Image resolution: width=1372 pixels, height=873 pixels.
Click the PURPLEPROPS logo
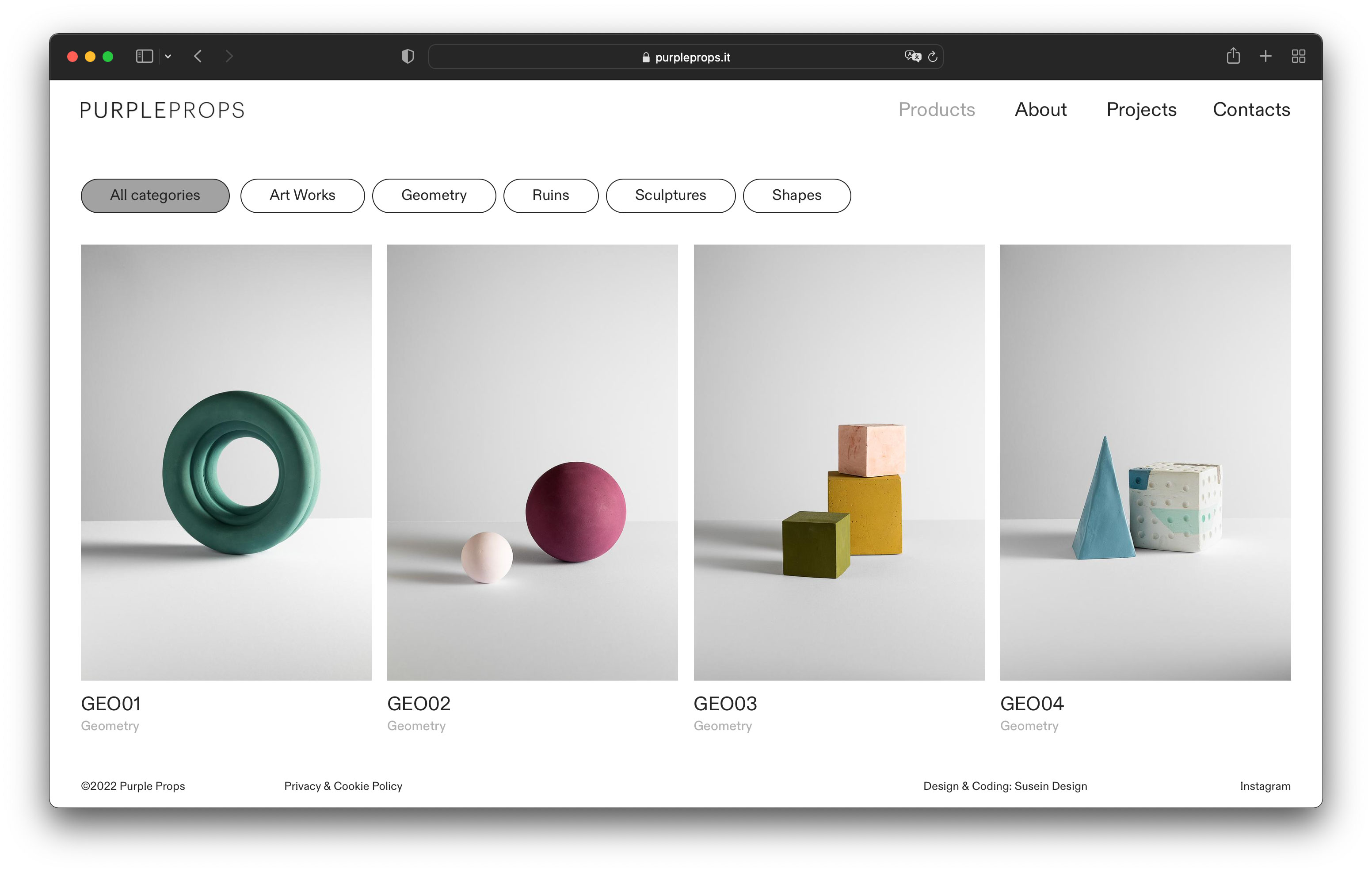pos(162,110)
